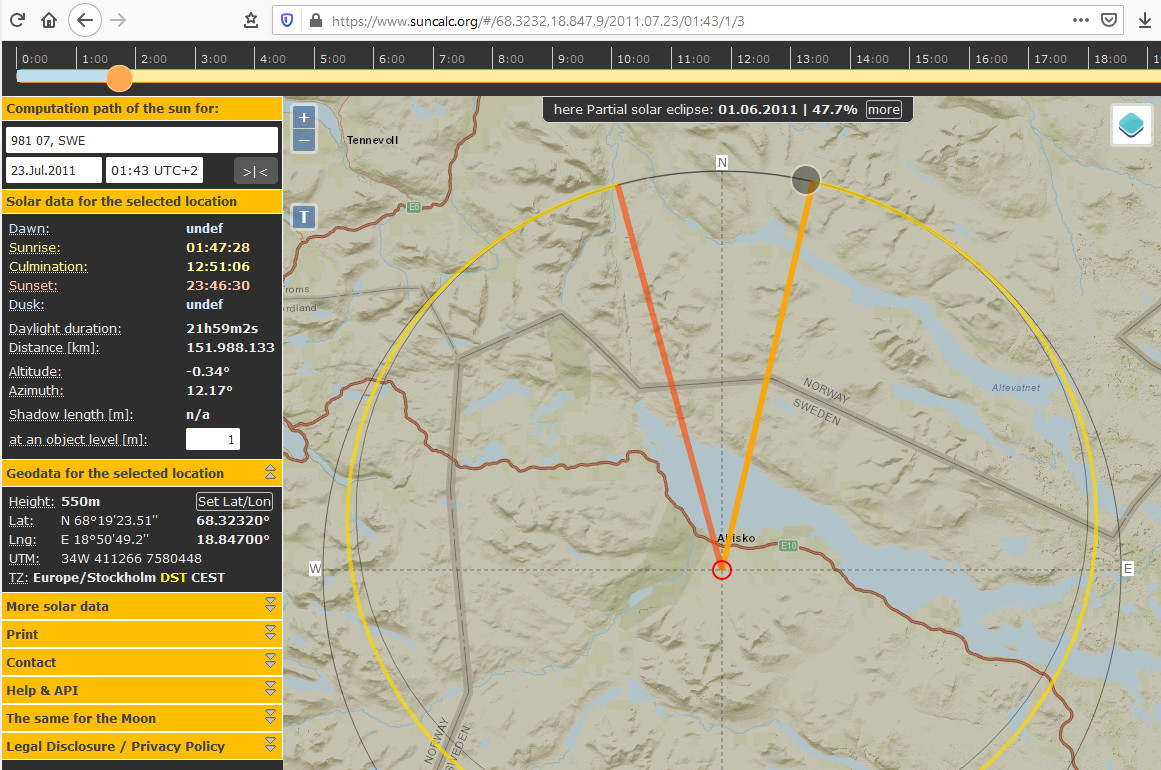Click the grey sun position marker on arc

tap(806, 179)
